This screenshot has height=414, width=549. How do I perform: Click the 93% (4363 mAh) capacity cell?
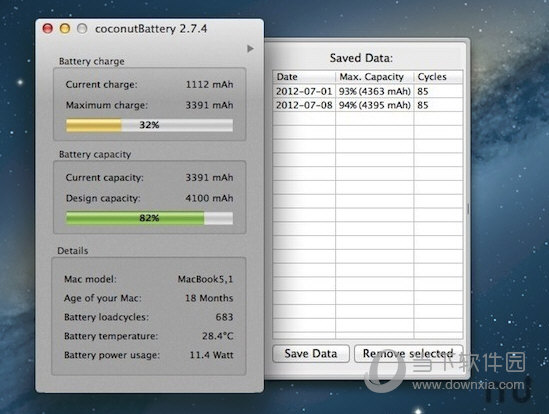tap(374, 91)
